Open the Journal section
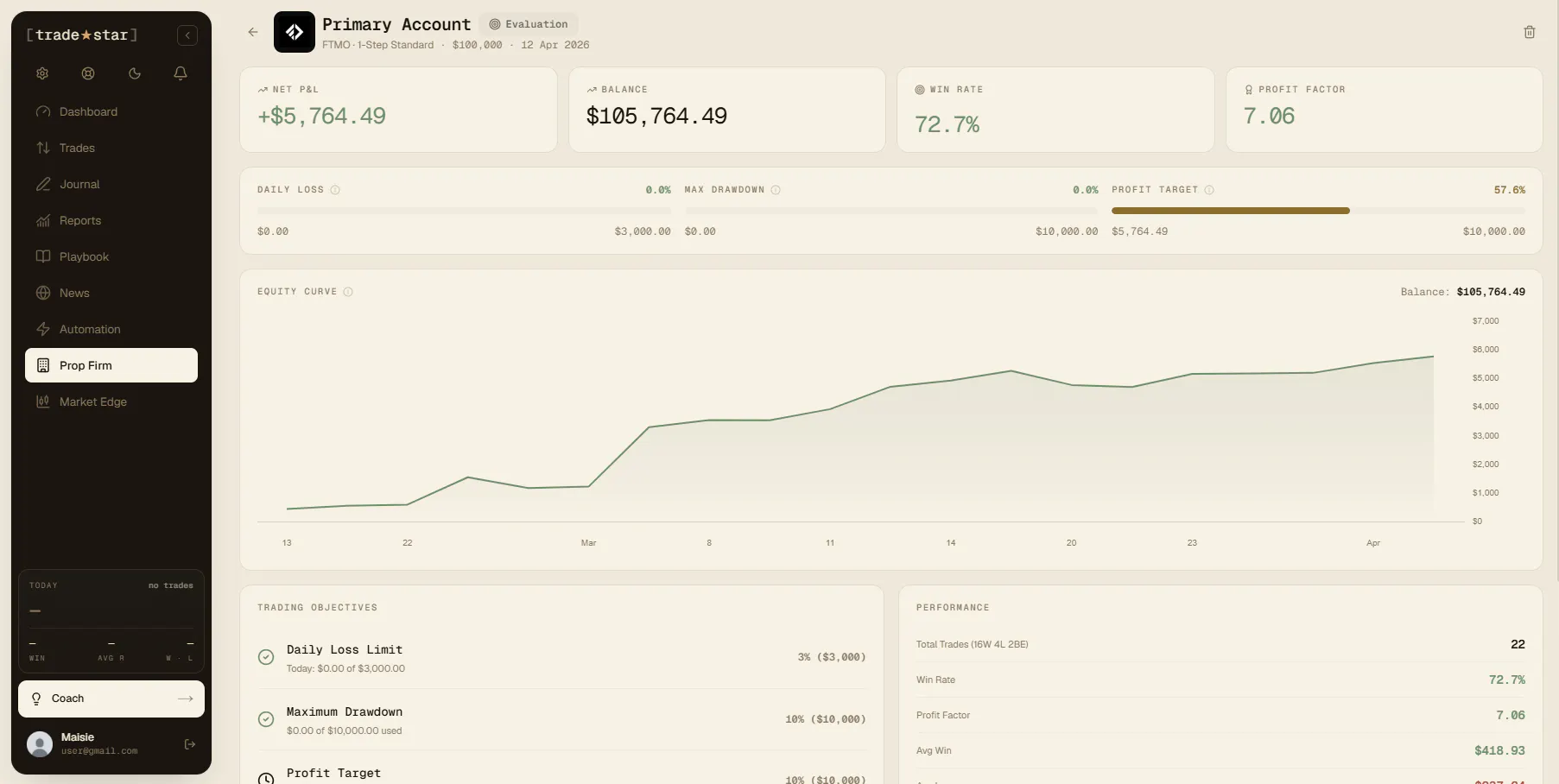This screenshot has width=1559, height=784. [x=111, y=184]
